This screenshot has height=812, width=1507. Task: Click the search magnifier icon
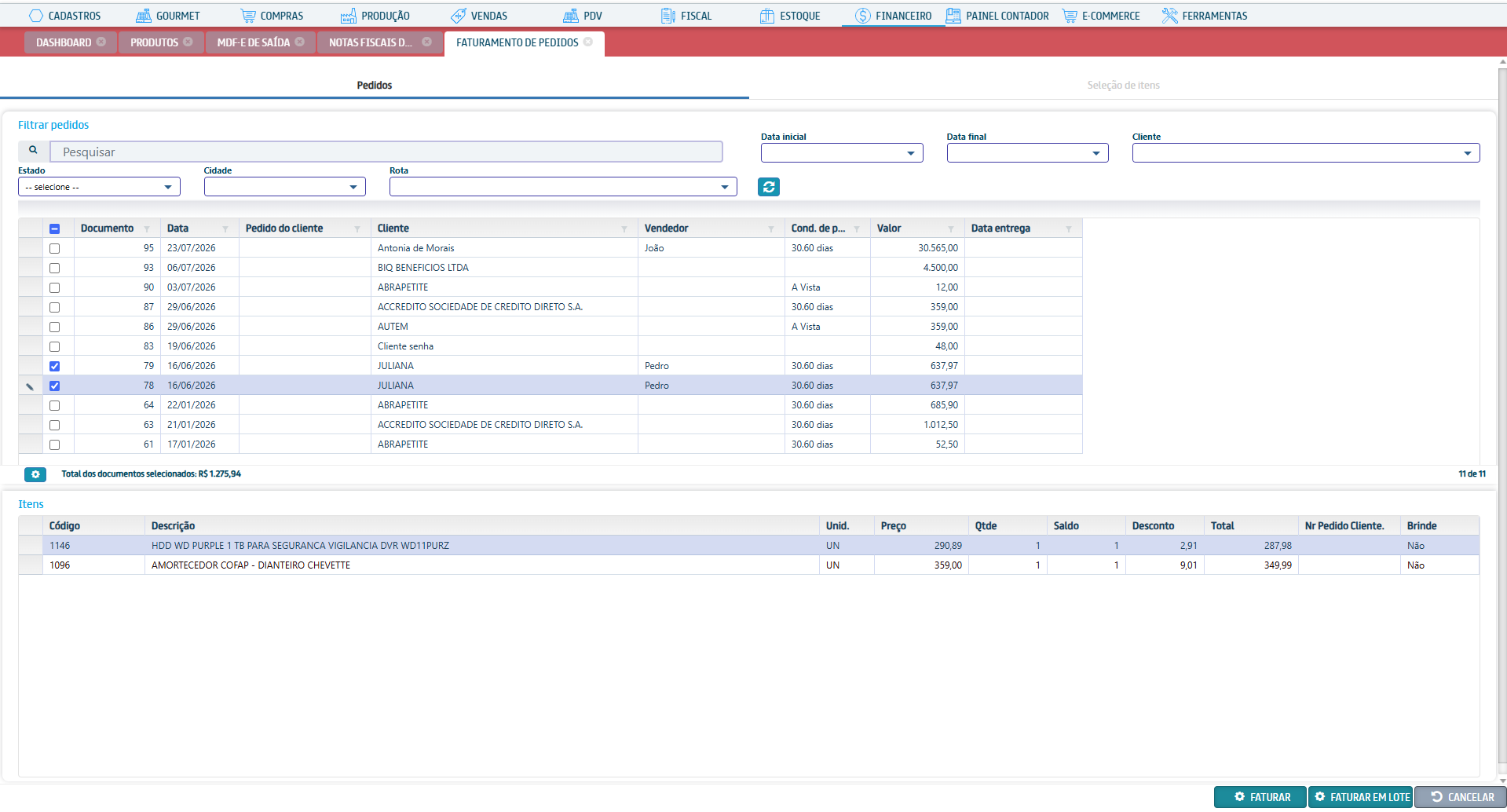pos(33,150)
